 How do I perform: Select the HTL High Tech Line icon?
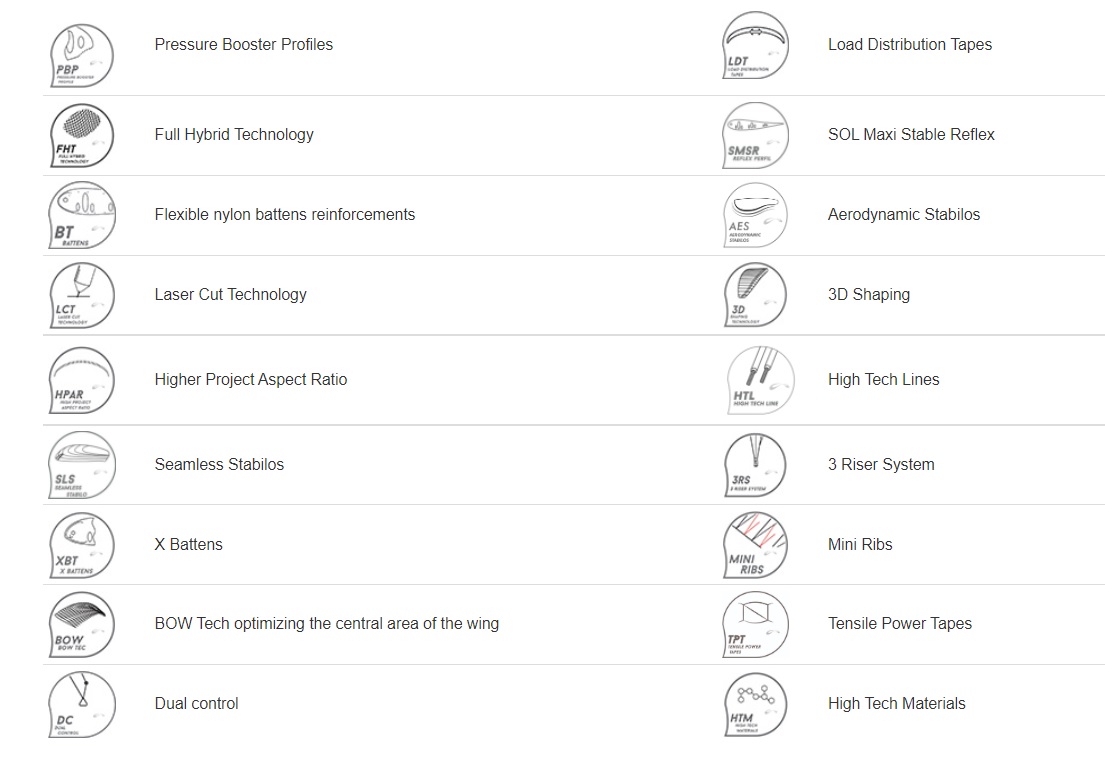tap(760, 380)
